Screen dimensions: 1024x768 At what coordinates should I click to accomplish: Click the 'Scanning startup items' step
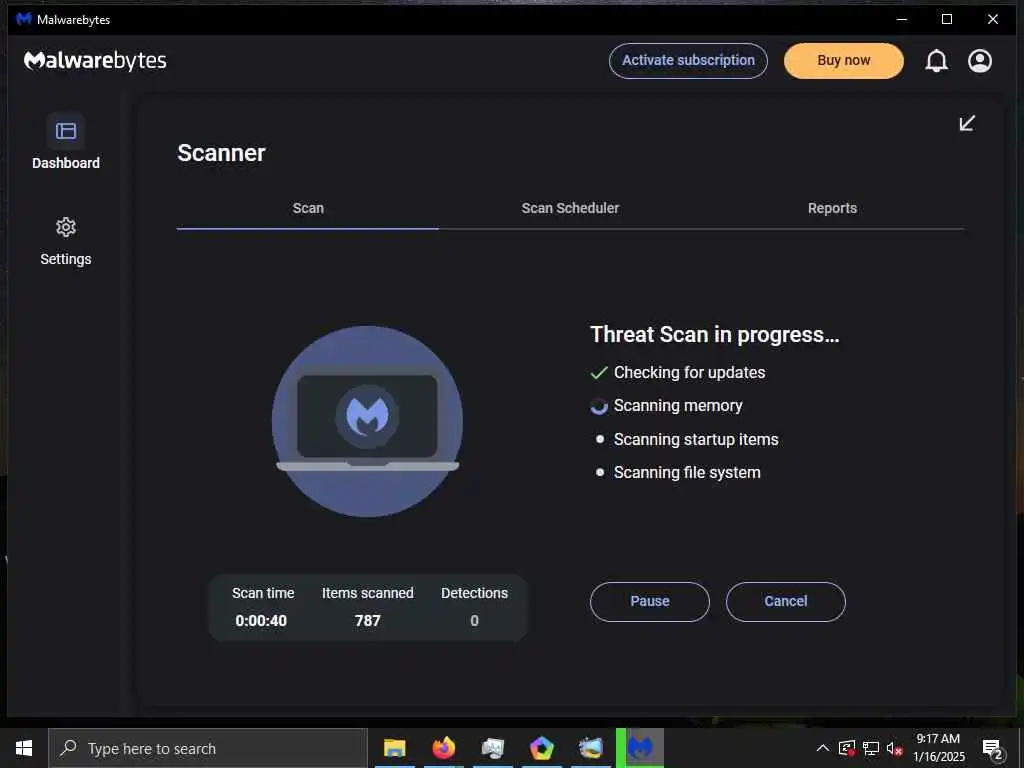(696, 440)
